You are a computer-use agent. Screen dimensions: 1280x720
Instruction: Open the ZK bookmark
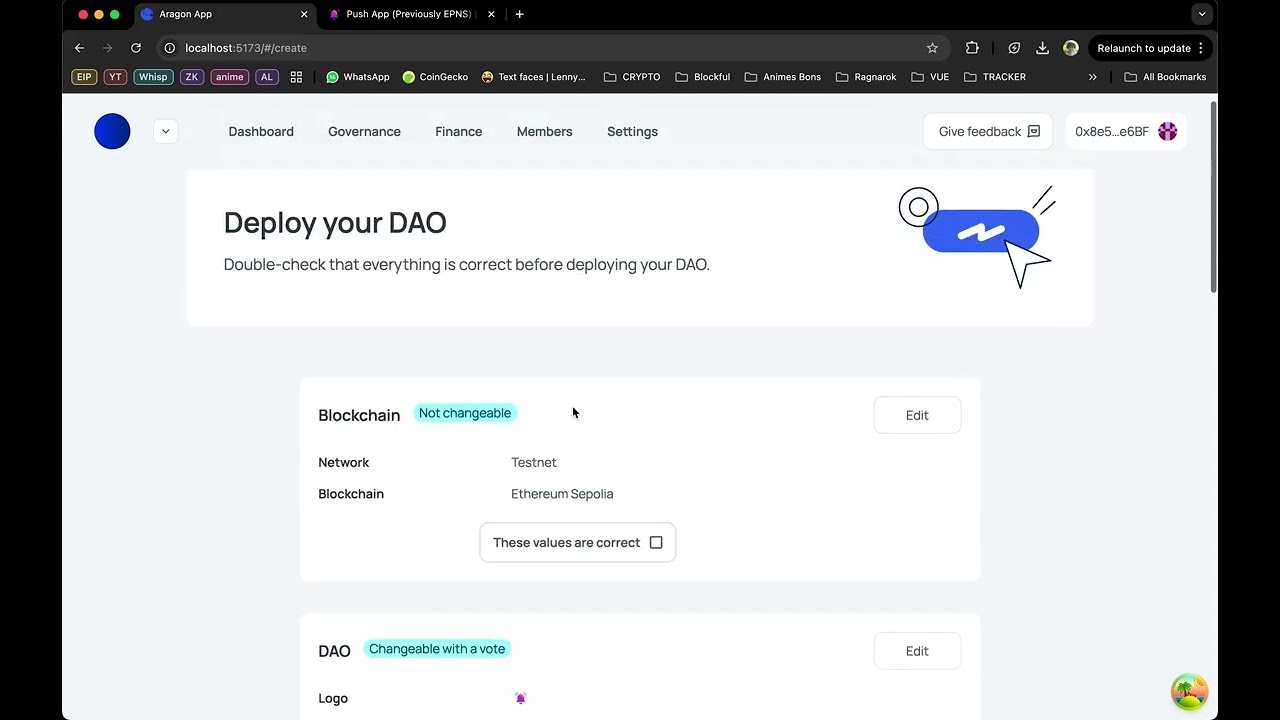[x=191, y=77]
